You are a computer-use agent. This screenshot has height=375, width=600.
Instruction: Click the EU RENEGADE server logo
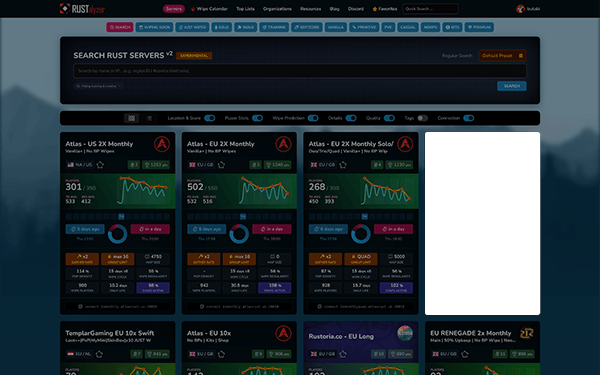527,333
